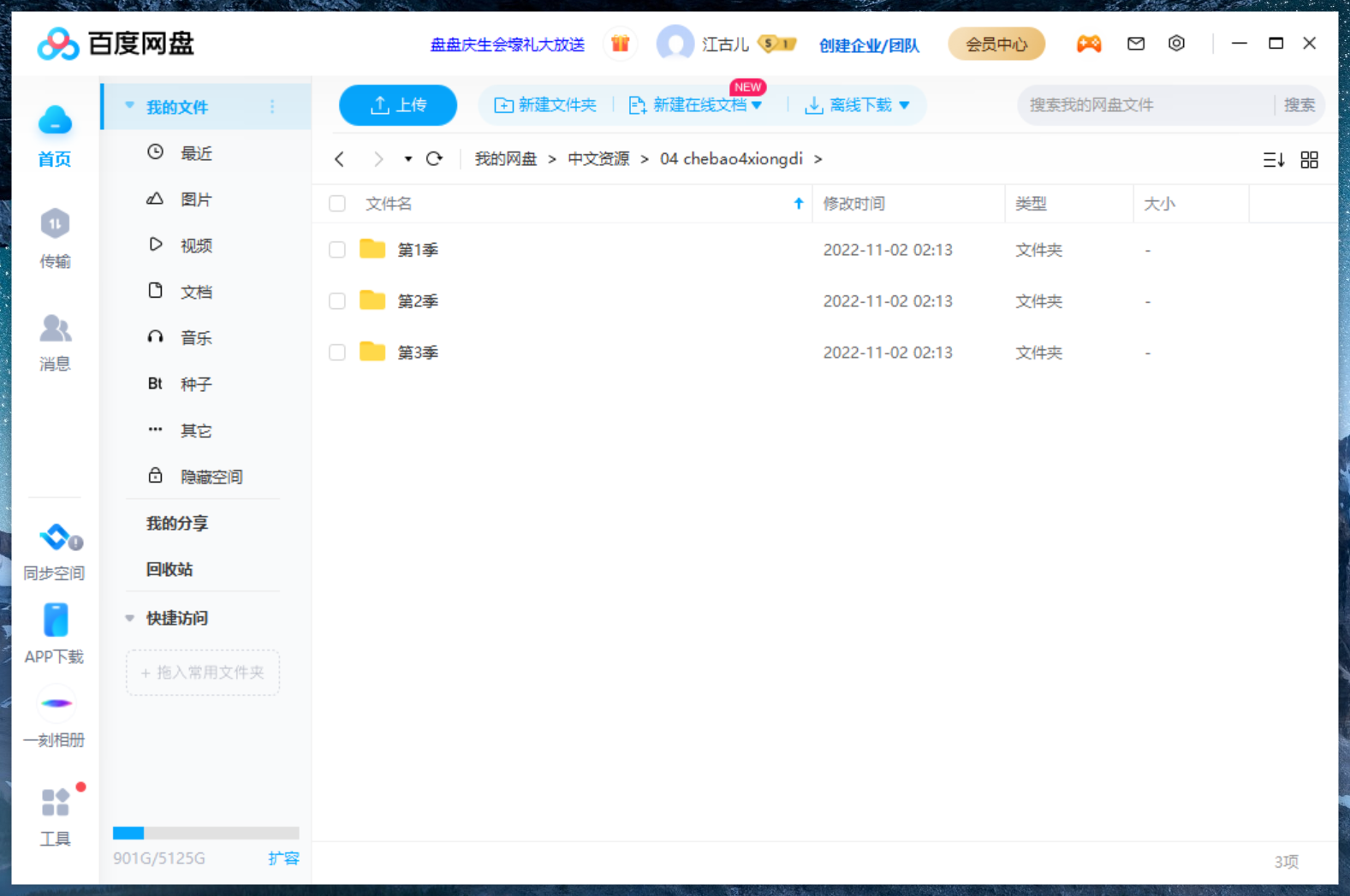1350x896 pixels.
Task: Open the APP下载 icon
Action: pyautogui.click(x=56, y=620)
